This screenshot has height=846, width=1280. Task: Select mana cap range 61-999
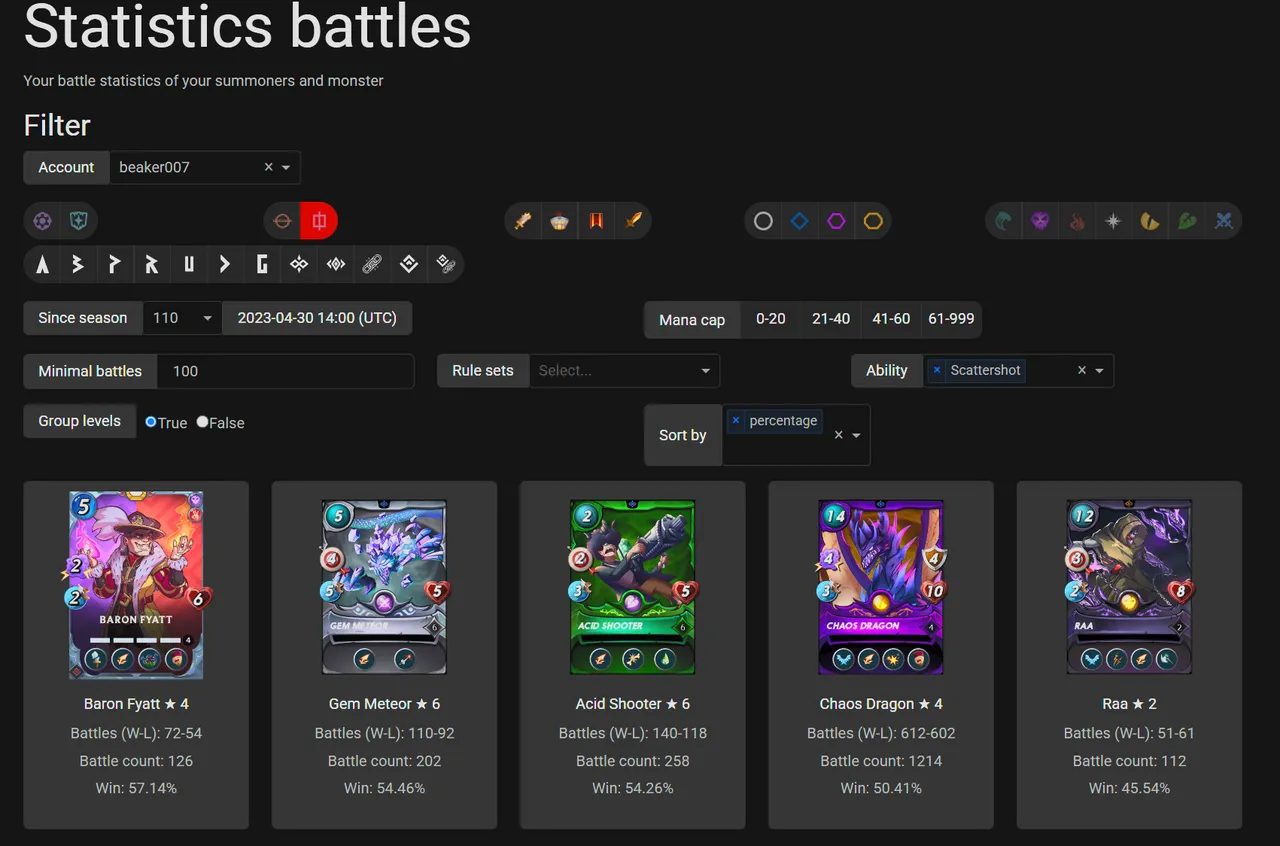pos(951,319)
